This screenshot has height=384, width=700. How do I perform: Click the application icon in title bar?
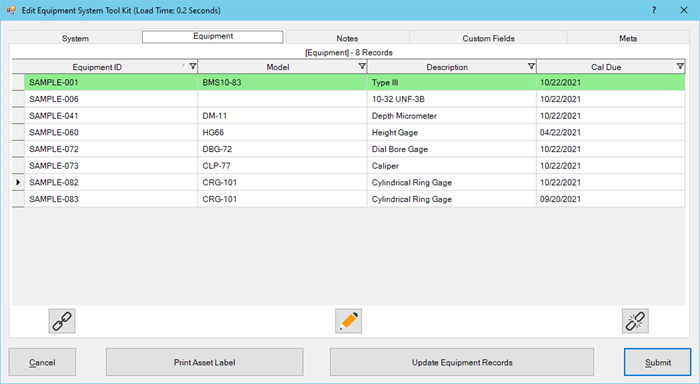pyautogui.click(x=11, y=10)
